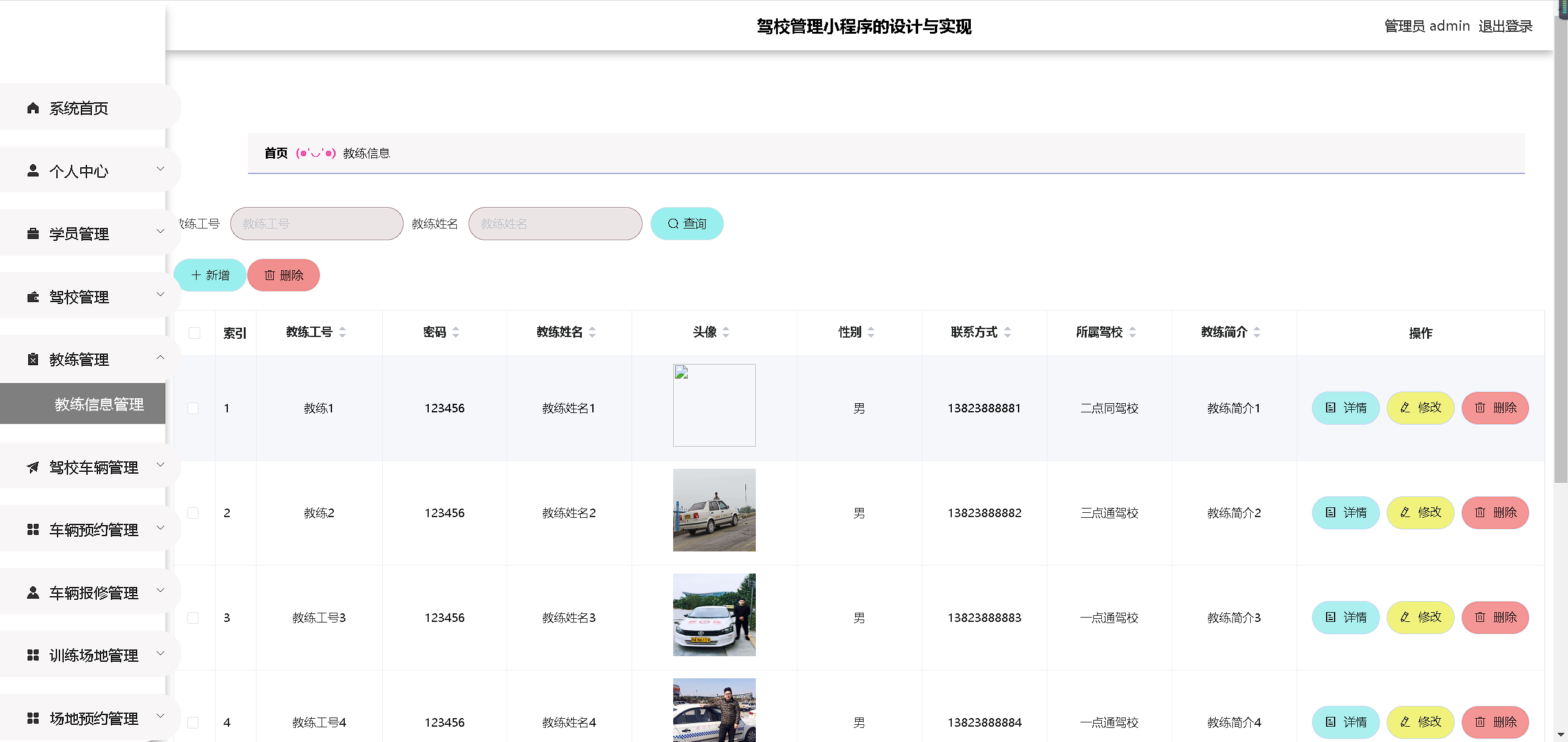
Task: Expand the 车辆报修管理 menu chevron
Action: tap(160, 591)
